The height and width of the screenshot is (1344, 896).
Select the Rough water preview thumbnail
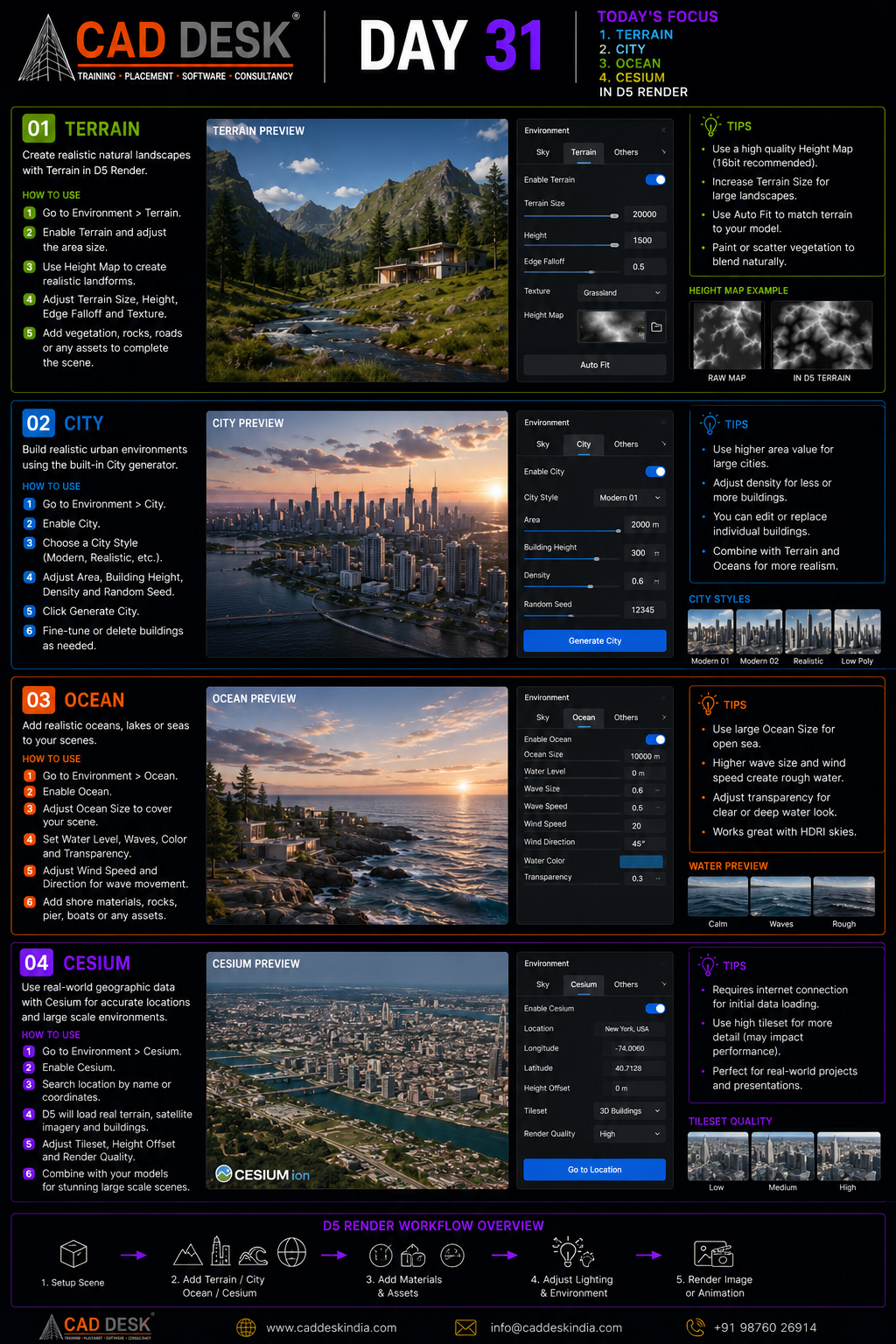click(844, 897)
